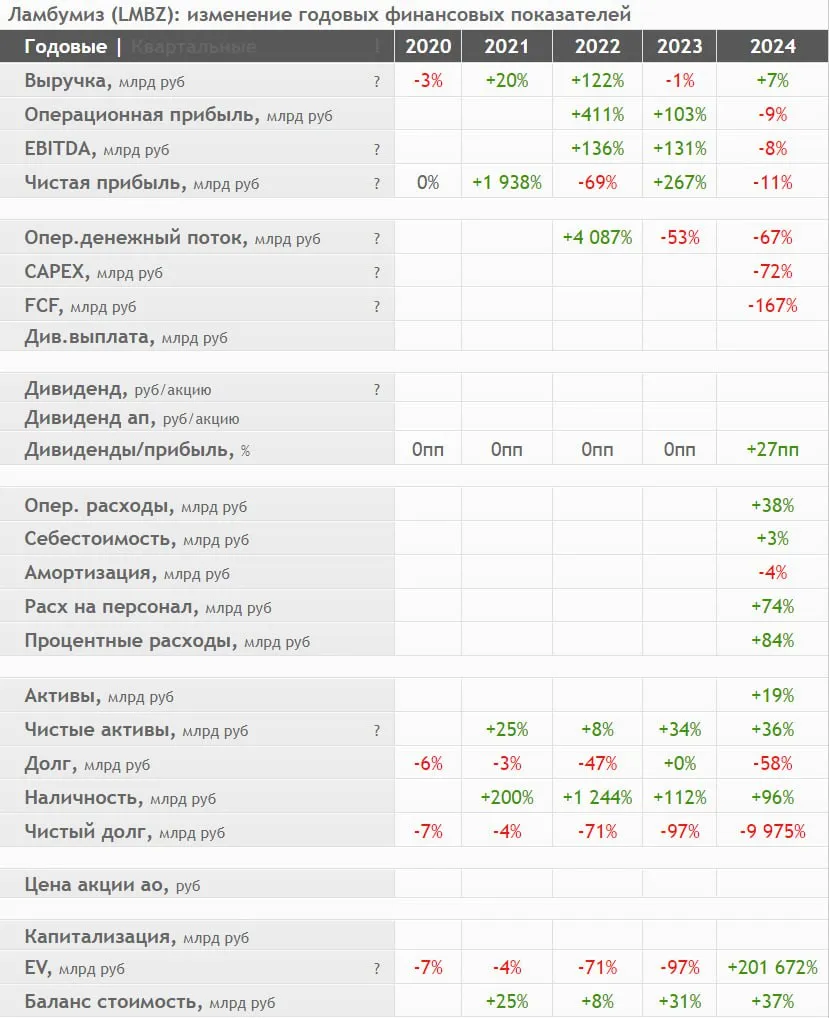Select the Годовые tab
829x1018 pixels.
65,47
